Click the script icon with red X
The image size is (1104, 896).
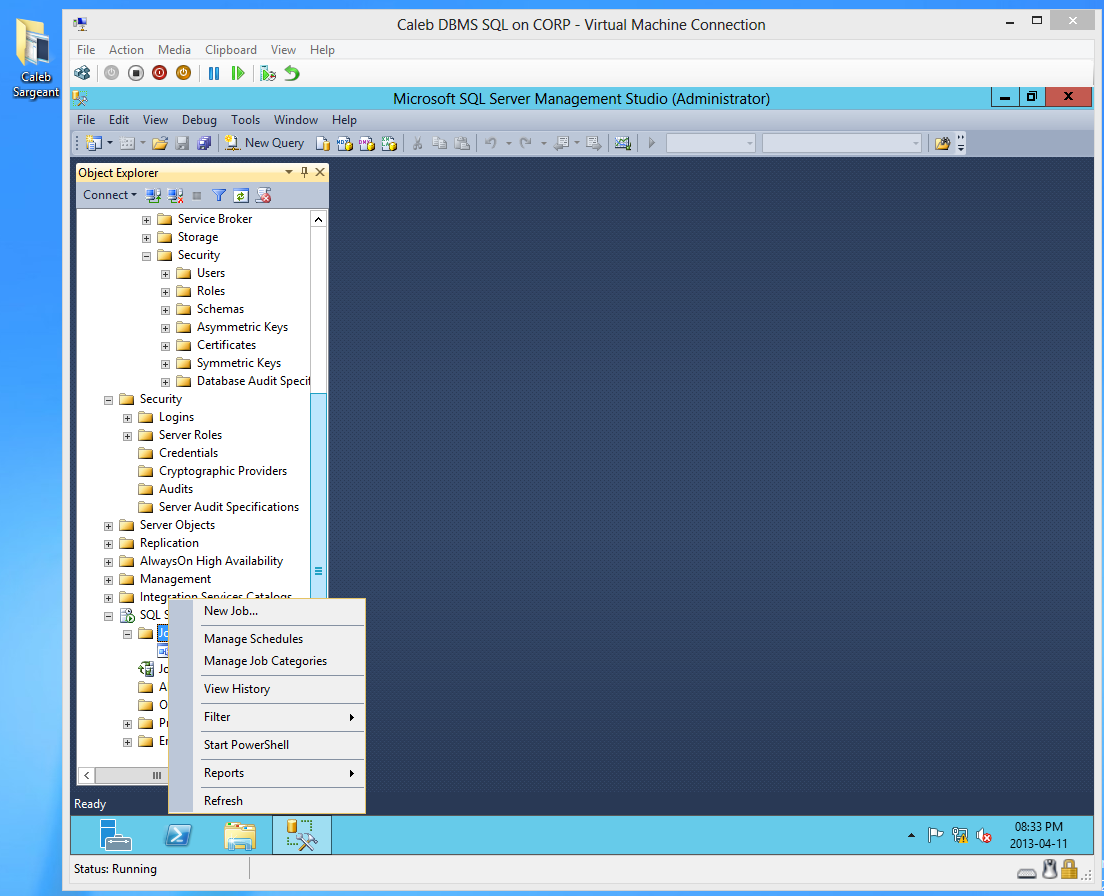pyautogui.click(x=263, y=195)
